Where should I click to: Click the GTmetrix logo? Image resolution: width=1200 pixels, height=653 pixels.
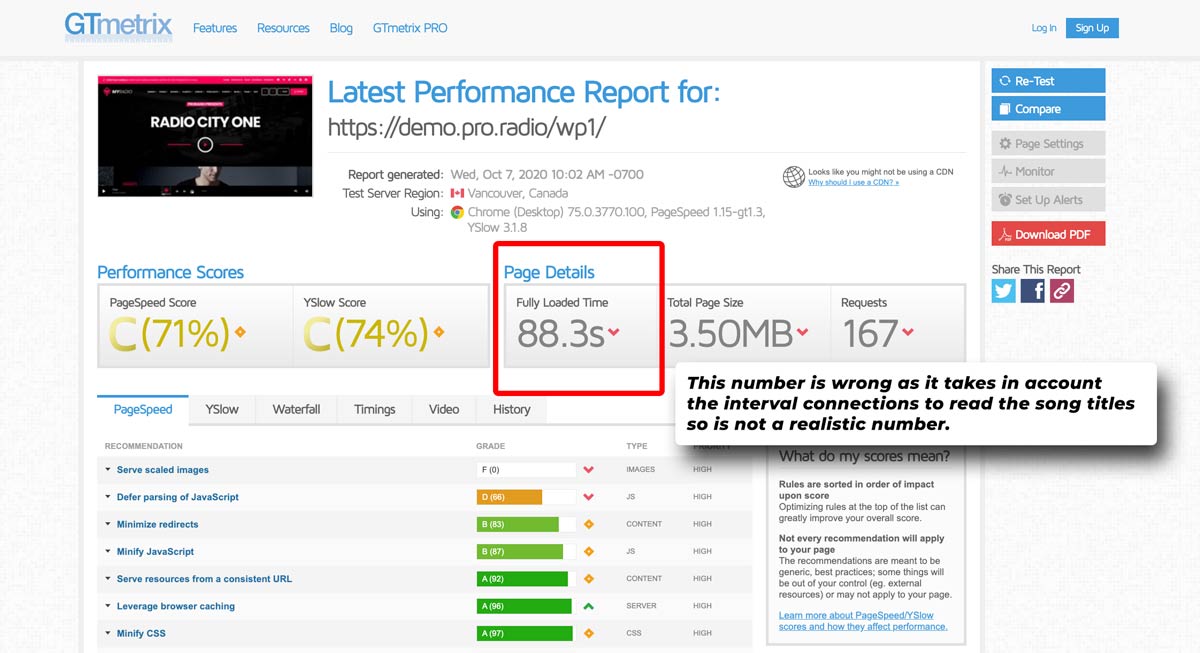point(118,27)
